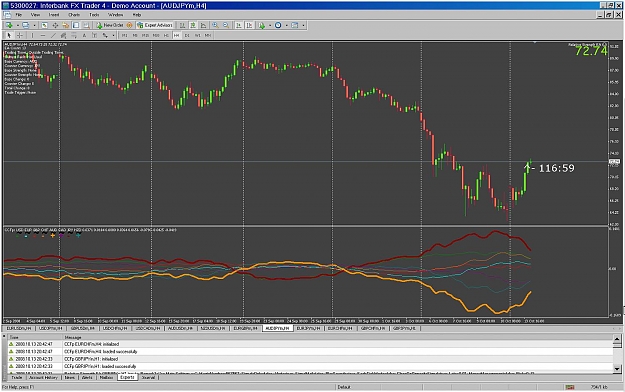
Task: Select the text label tool
Action: click(94, 35)
